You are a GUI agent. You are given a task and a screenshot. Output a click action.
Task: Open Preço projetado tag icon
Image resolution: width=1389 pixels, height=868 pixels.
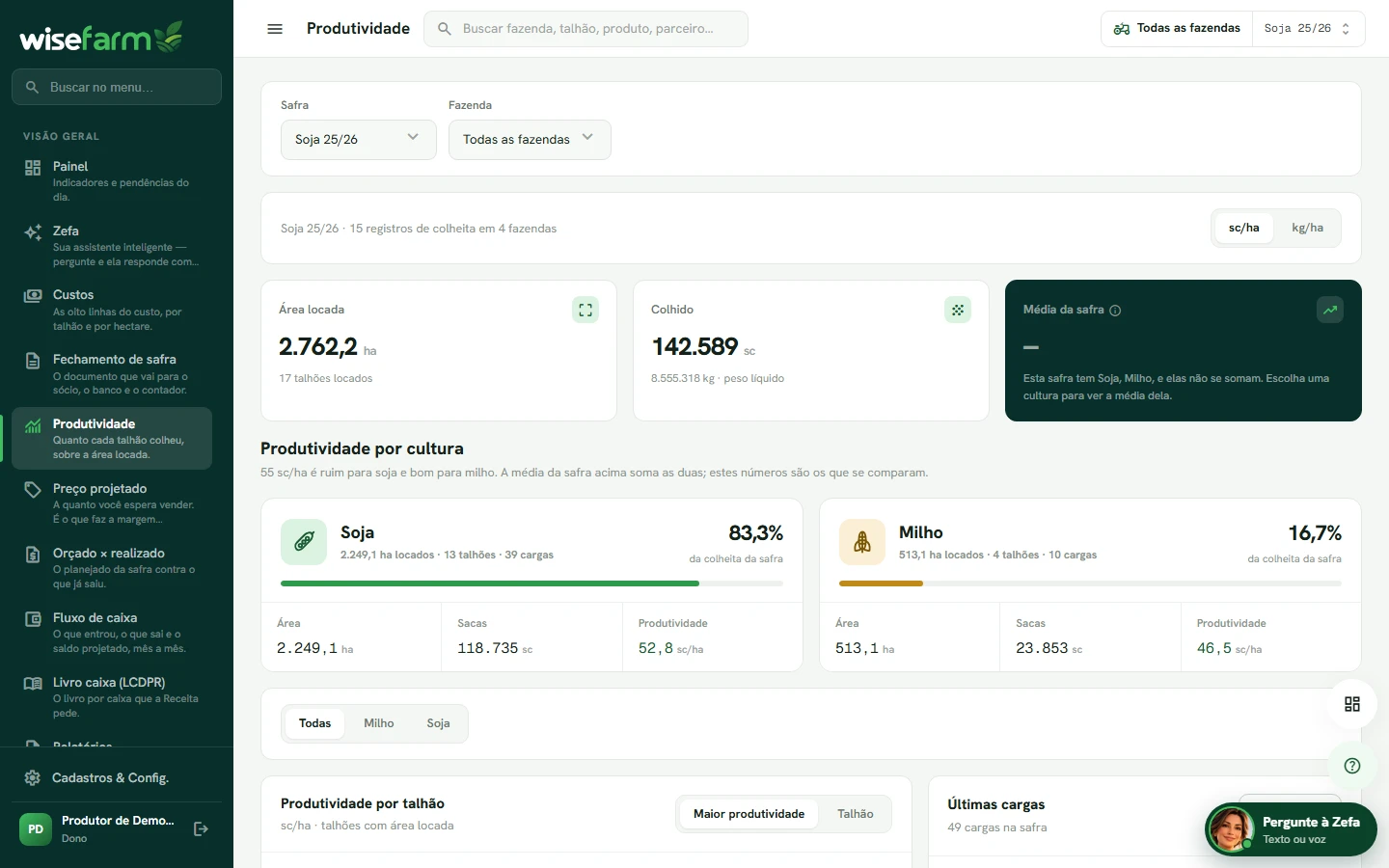33,490
